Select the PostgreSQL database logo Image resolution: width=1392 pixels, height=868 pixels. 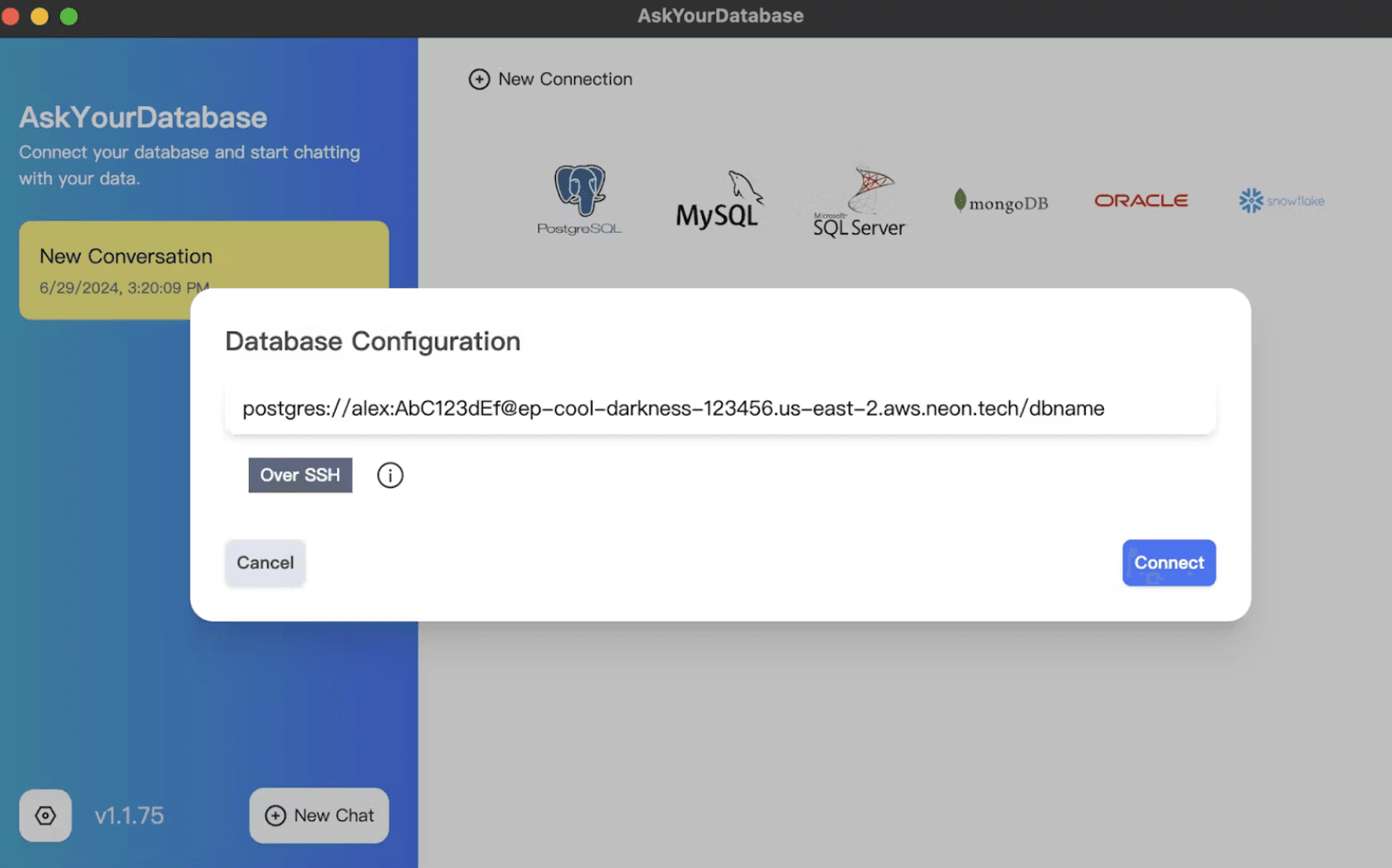(x=579, y=200)
